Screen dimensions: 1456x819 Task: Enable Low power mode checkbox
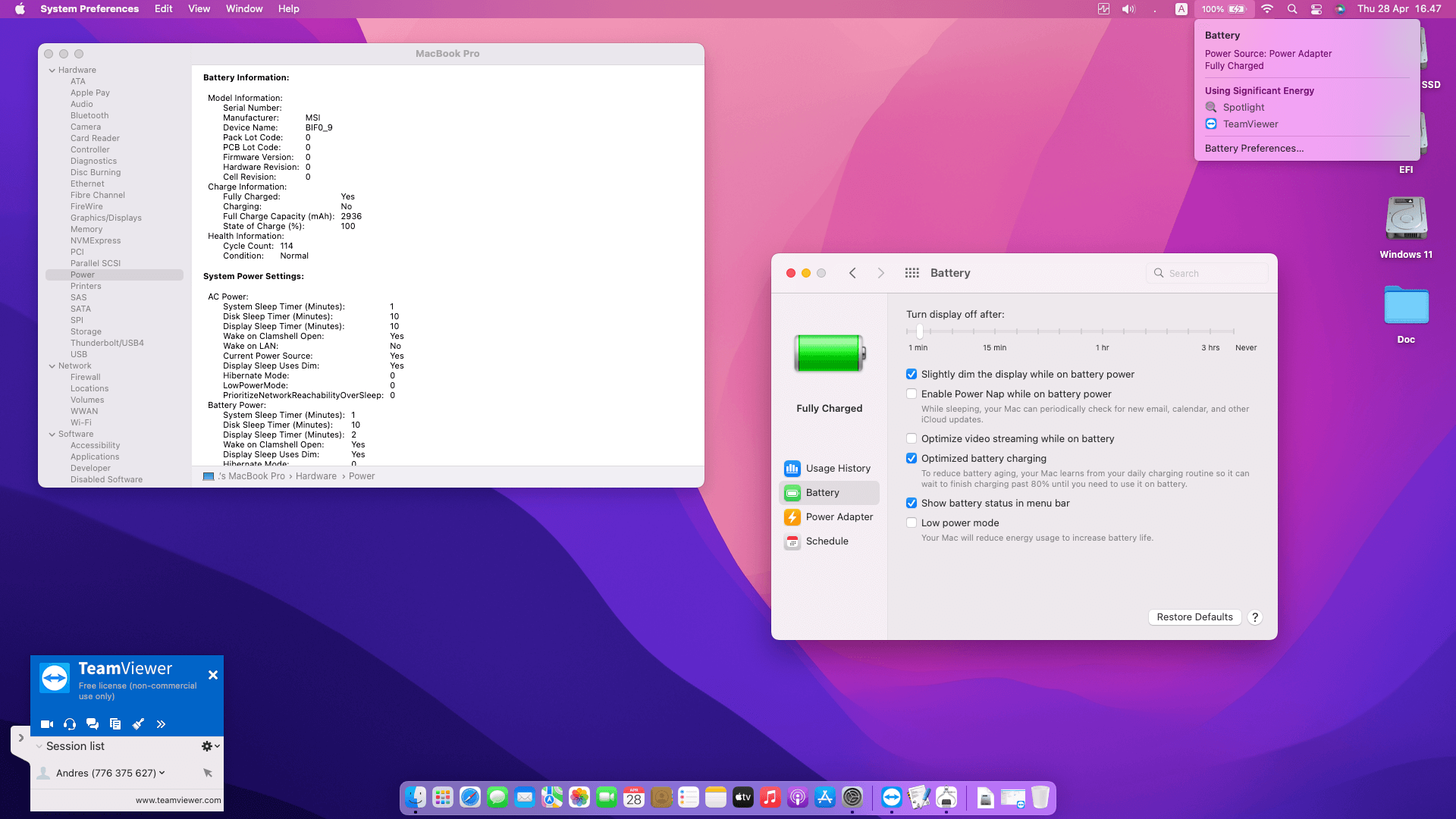912,523
